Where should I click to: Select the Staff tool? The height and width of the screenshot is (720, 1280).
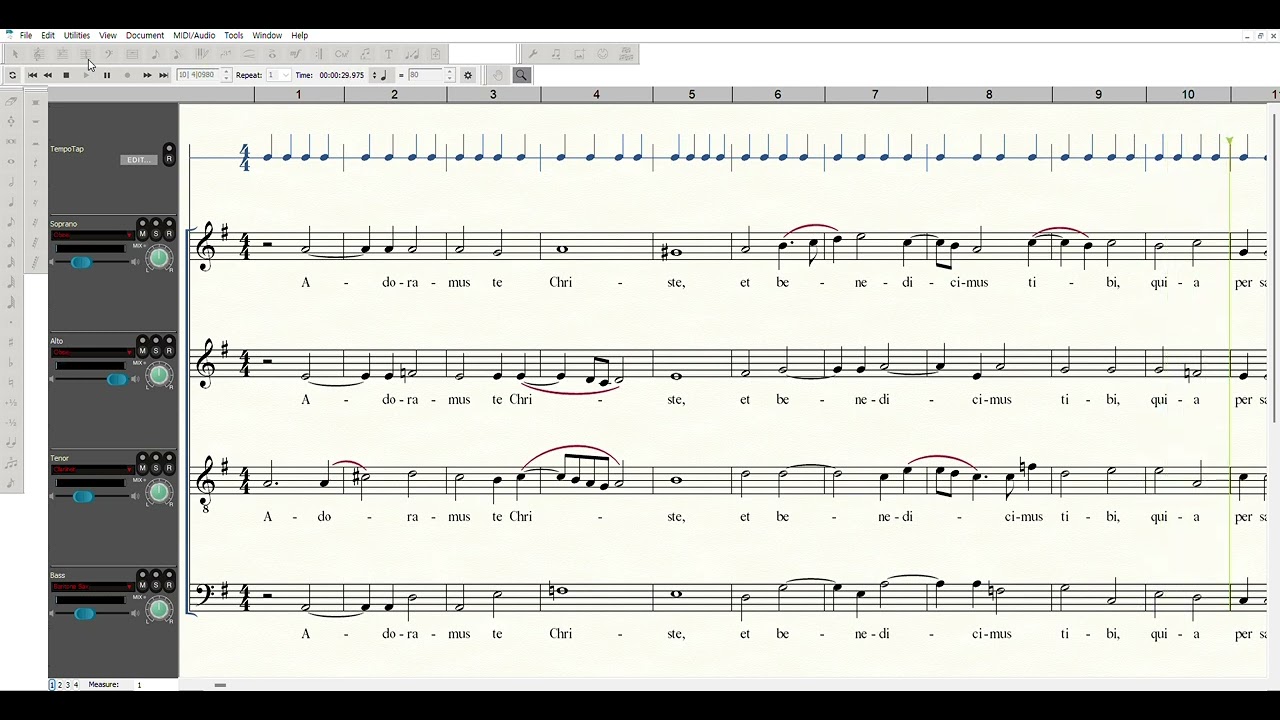click(x=38, y=54)
